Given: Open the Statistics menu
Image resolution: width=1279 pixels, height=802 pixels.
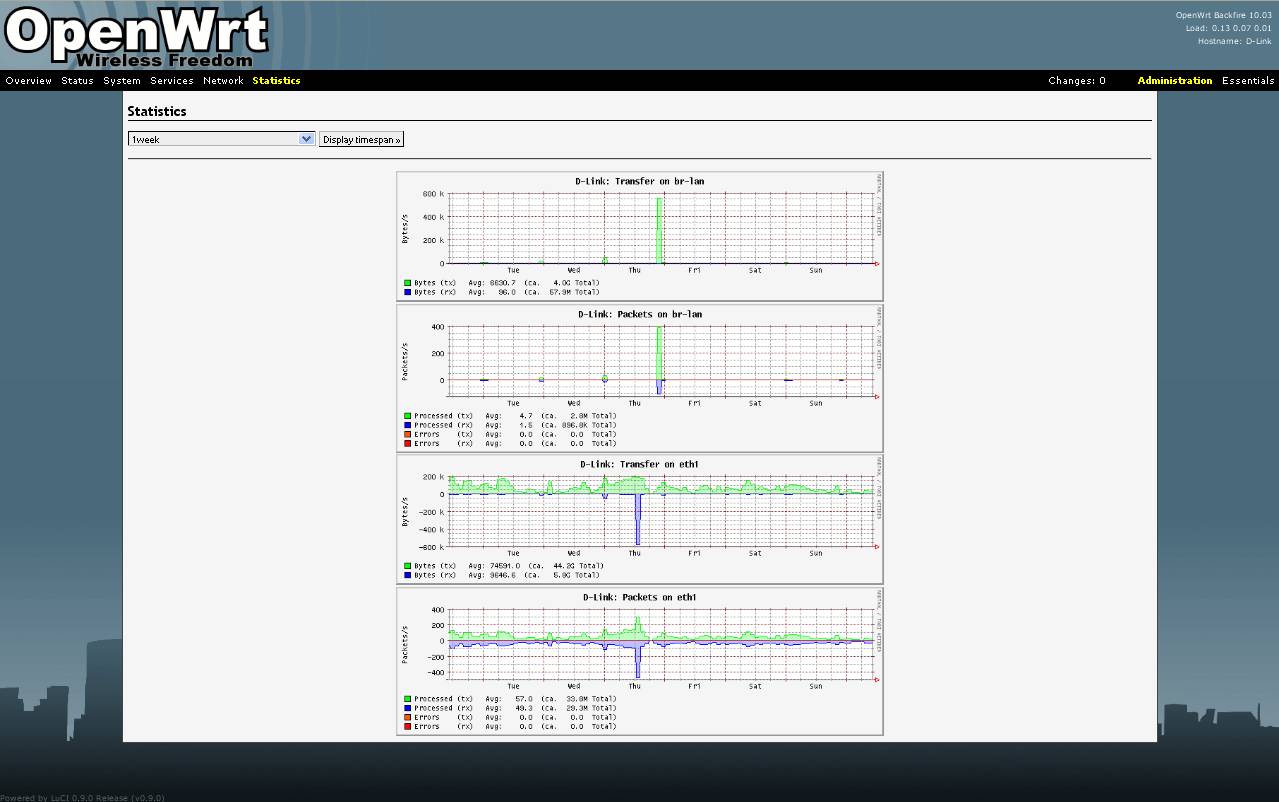Looking at the screenshot, I should click(276, 81).
